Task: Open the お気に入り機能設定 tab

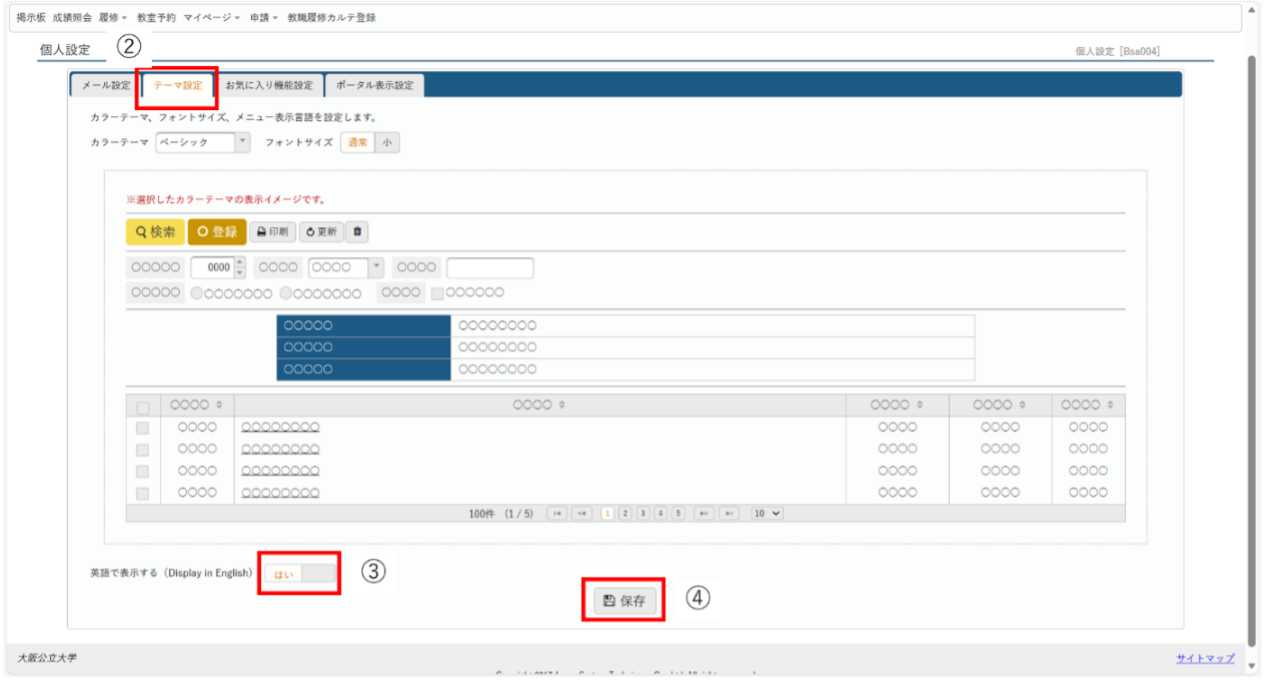Action: tap(269, 86)
